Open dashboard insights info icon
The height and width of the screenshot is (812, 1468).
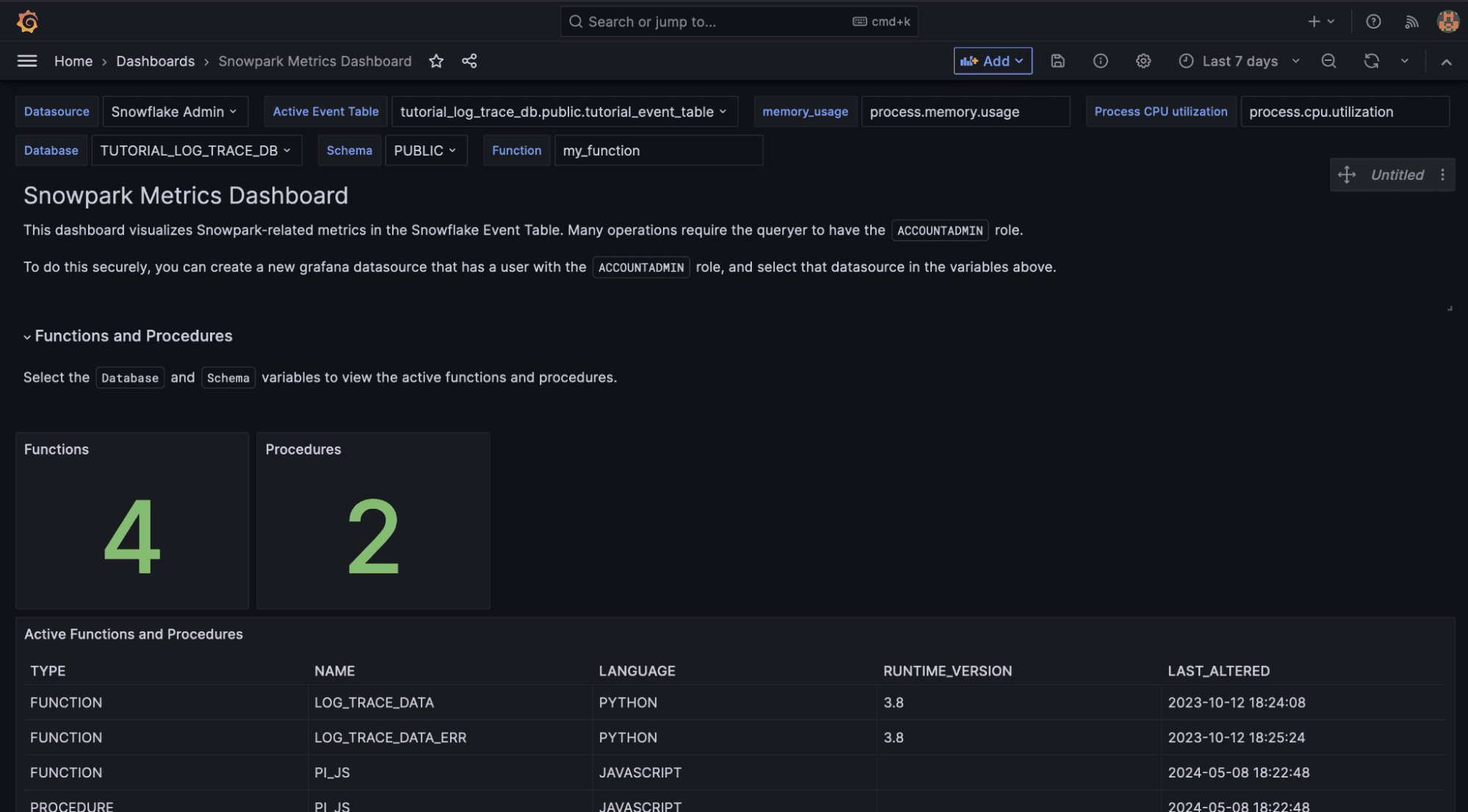click(1100, 61)
